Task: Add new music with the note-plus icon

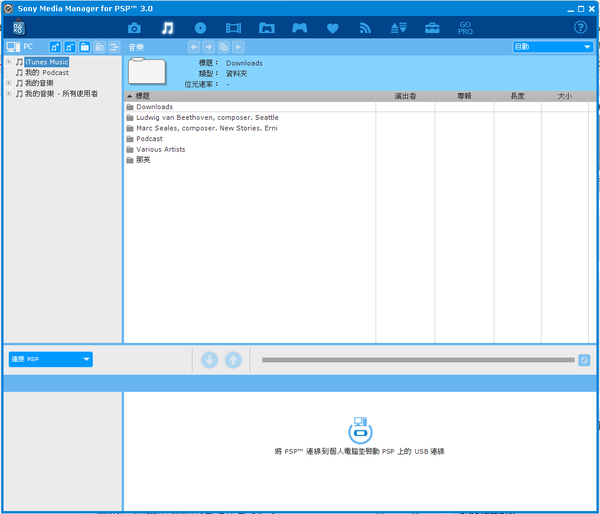Action: [55, 47]
